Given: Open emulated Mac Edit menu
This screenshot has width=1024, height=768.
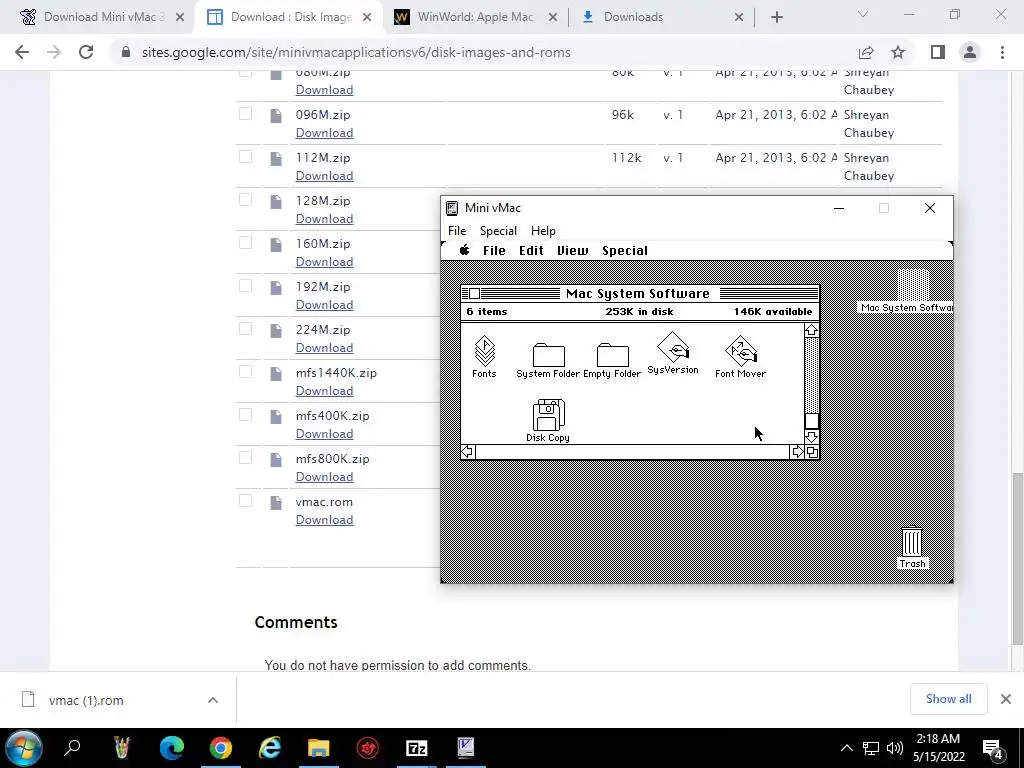Looking at the screenshot, I should 532,251.
